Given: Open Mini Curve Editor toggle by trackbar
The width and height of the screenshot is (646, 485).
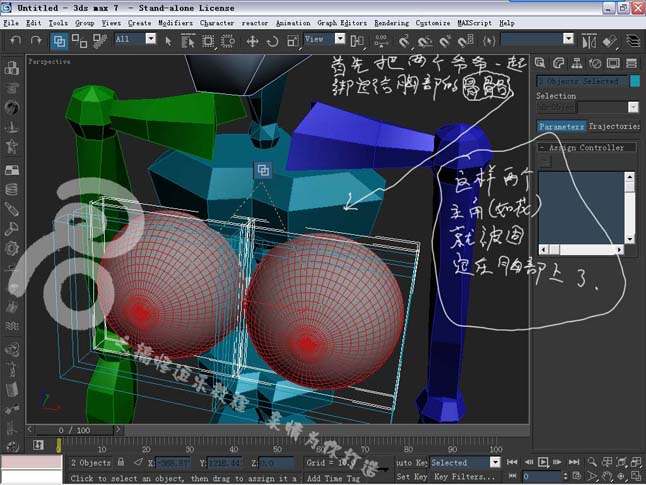Looking at the screenshot, I should click(38, 445).
